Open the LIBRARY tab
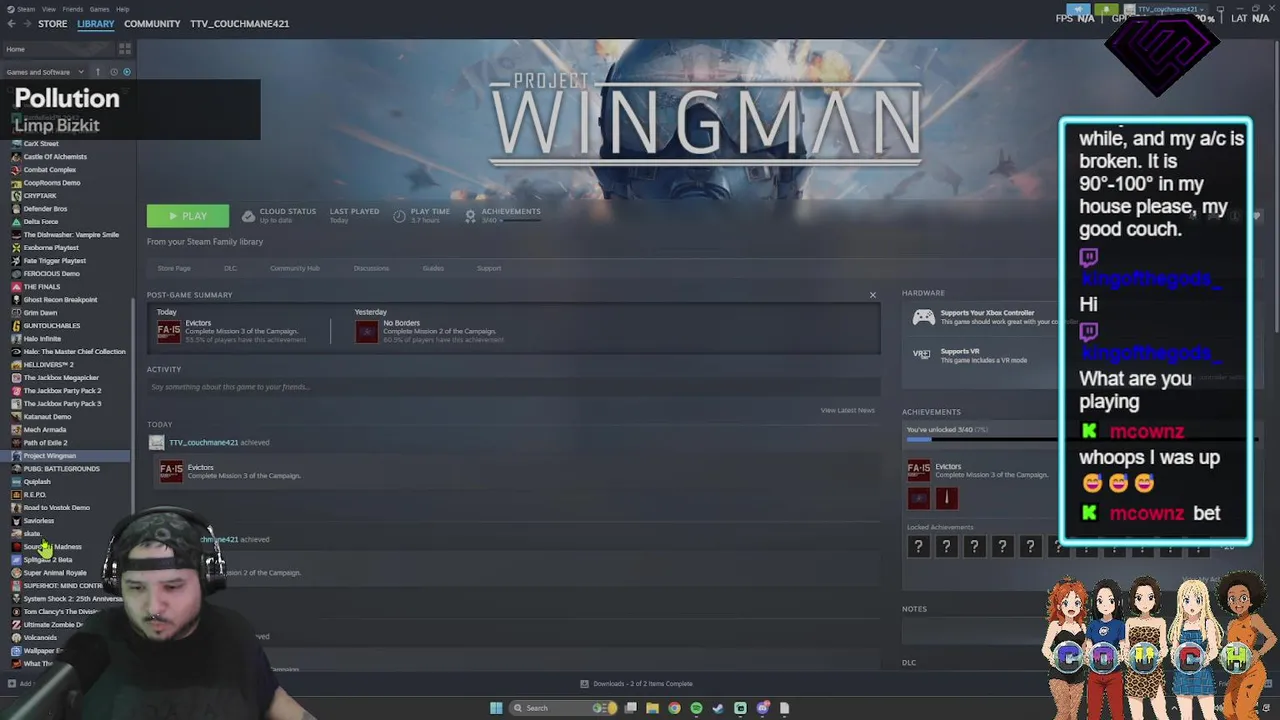The width and height of the screenshot is (1280, 720). 96,24
